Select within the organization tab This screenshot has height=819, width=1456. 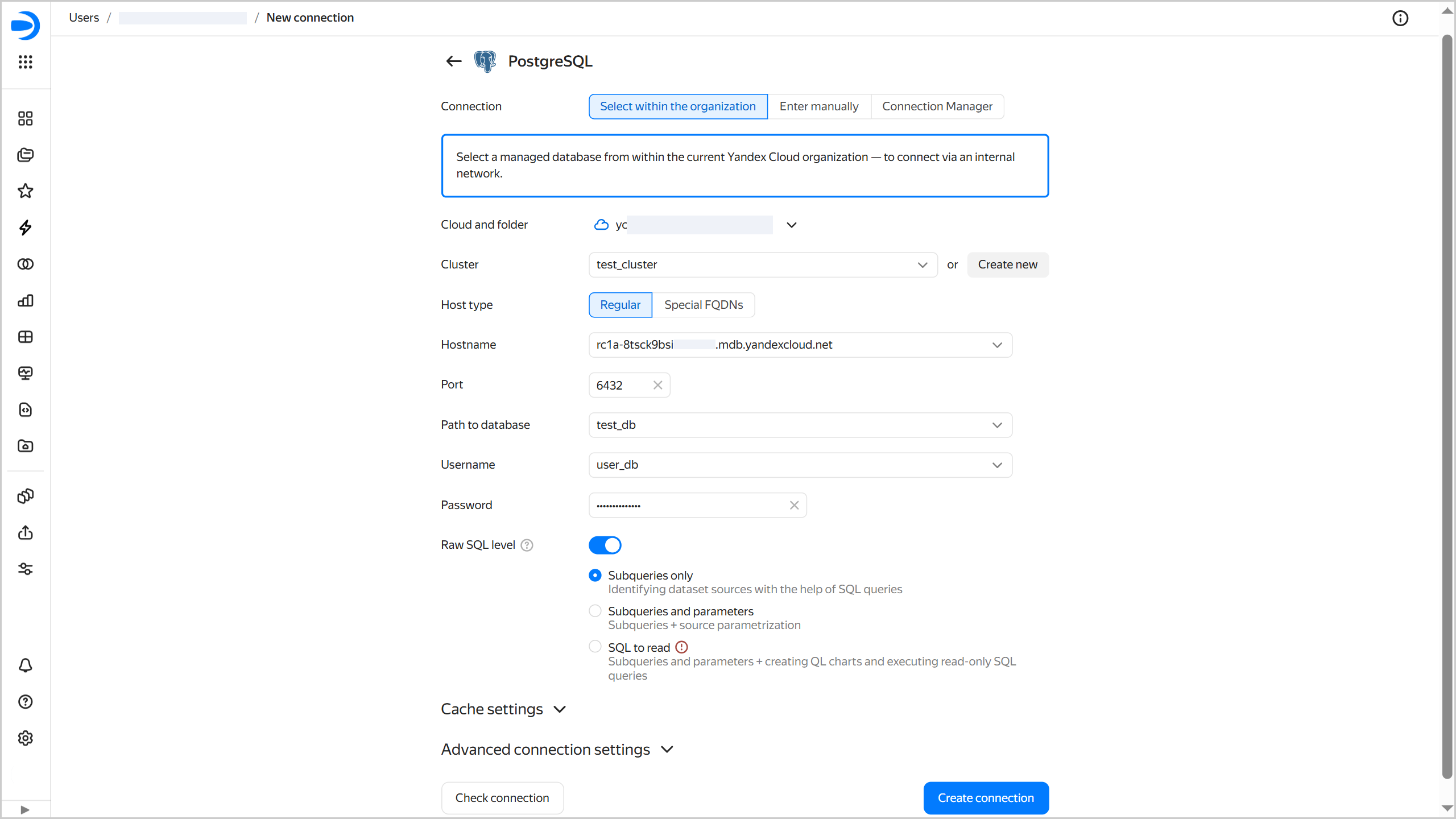coord(678,106)
